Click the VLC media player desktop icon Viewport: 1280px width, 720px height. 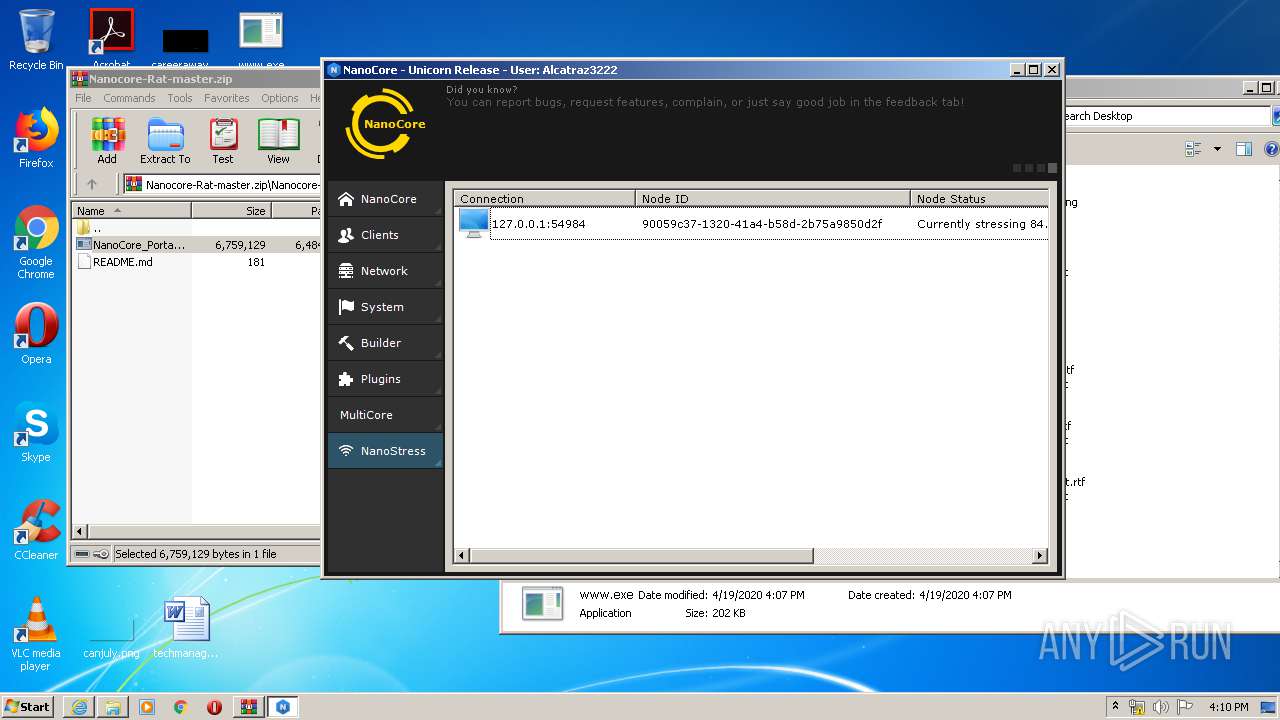click(x=36, y=634)
